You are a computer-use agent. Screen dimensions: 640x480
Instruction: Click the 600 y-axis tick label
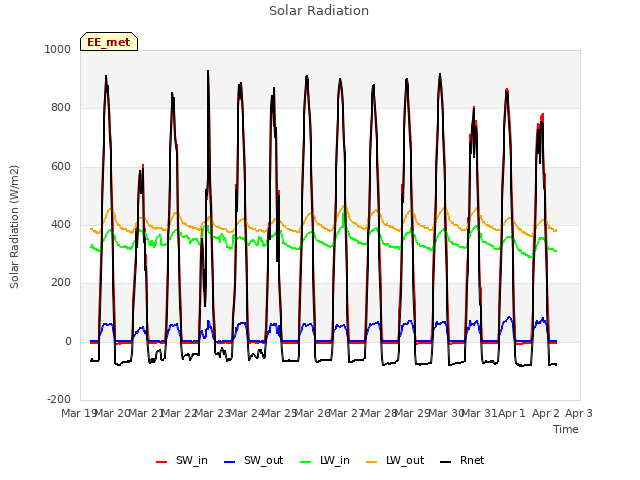pos(61,167)
